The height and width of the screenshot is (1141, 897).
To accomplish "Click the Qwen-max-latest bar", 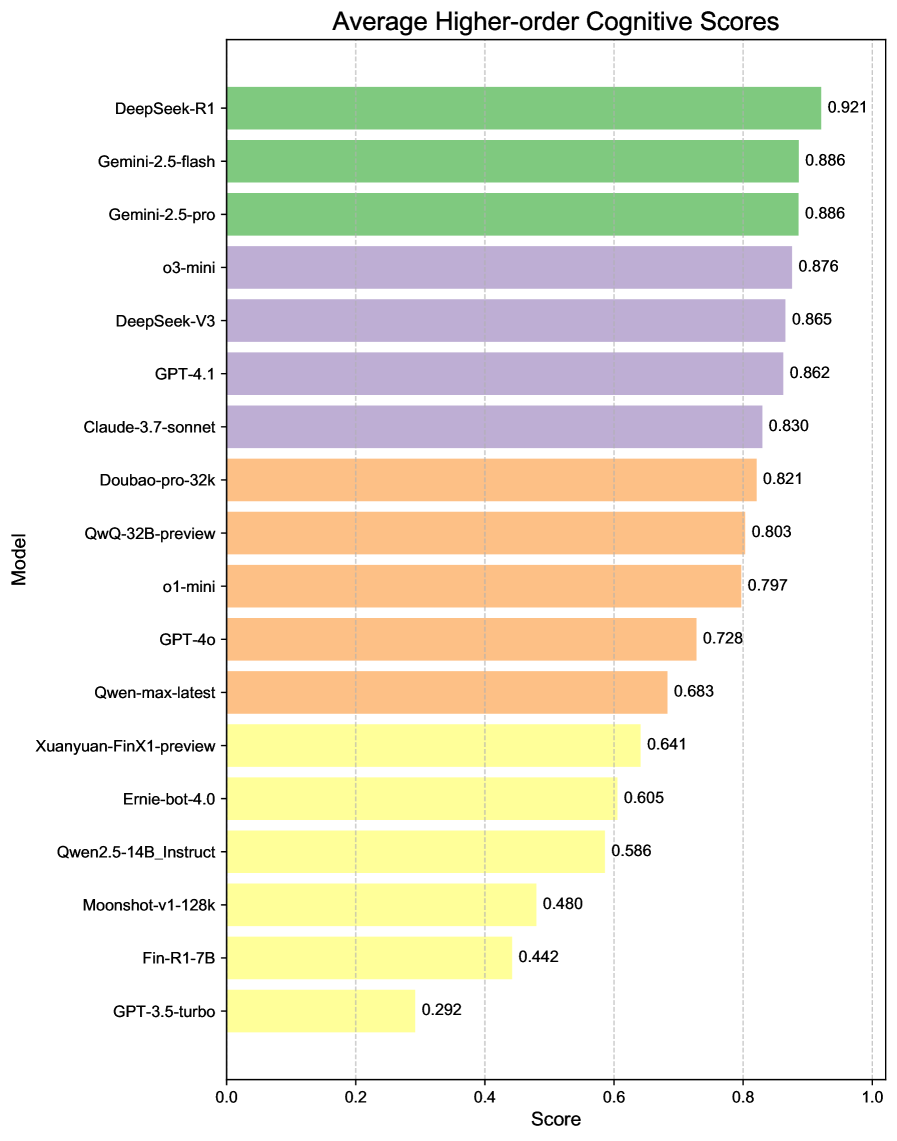I will 447,692.
